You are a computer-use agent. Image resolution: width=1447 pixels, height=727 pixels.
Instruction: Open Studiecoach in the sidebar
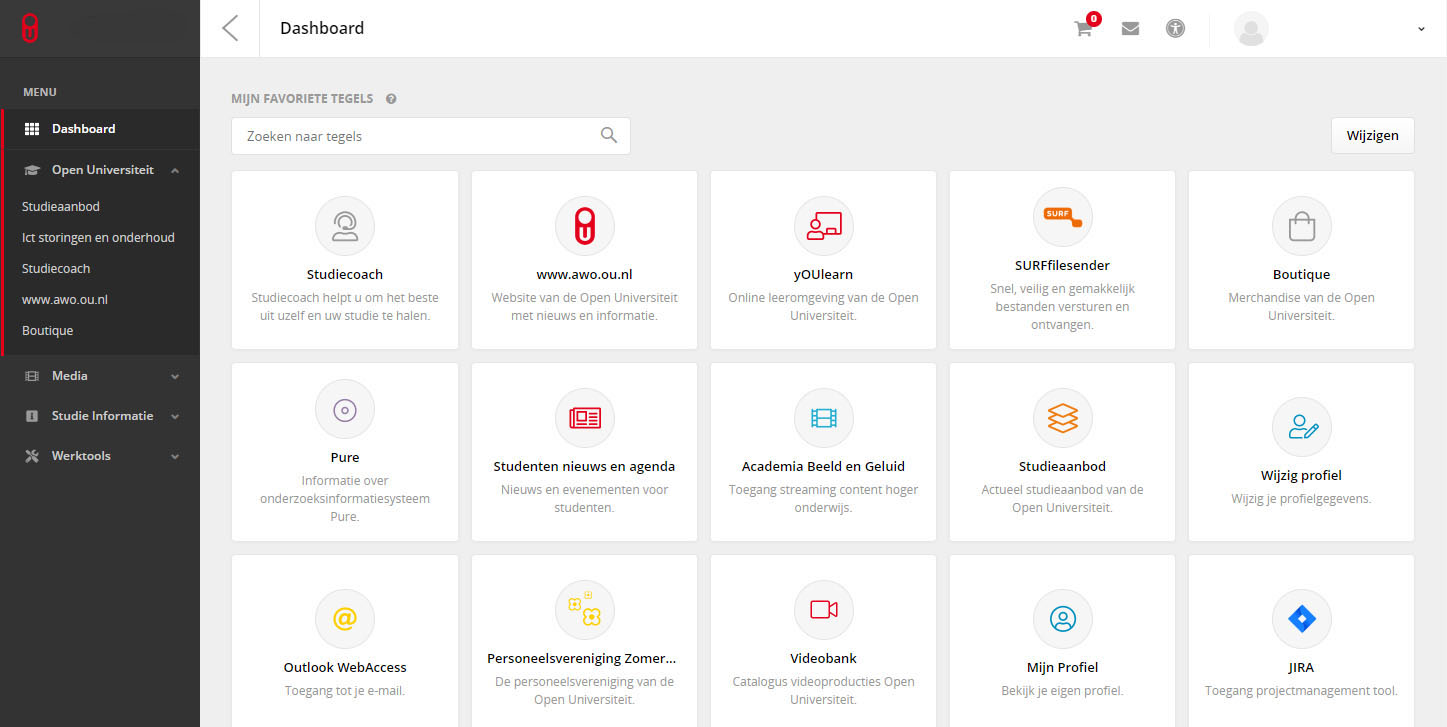(56, 269)
